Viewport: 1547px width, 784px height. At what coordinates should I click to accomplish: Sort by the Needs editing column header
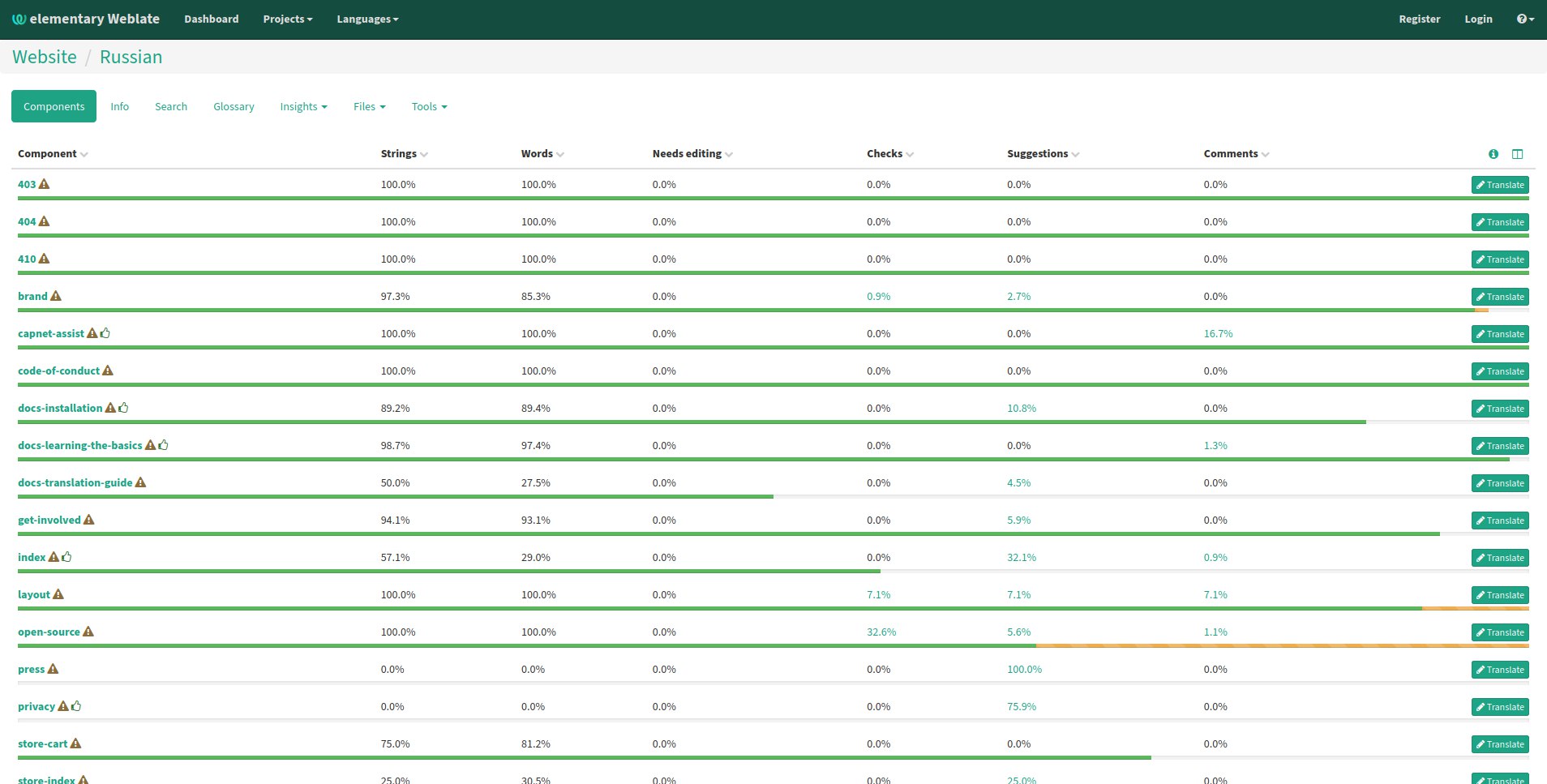[x=692, y=154]
